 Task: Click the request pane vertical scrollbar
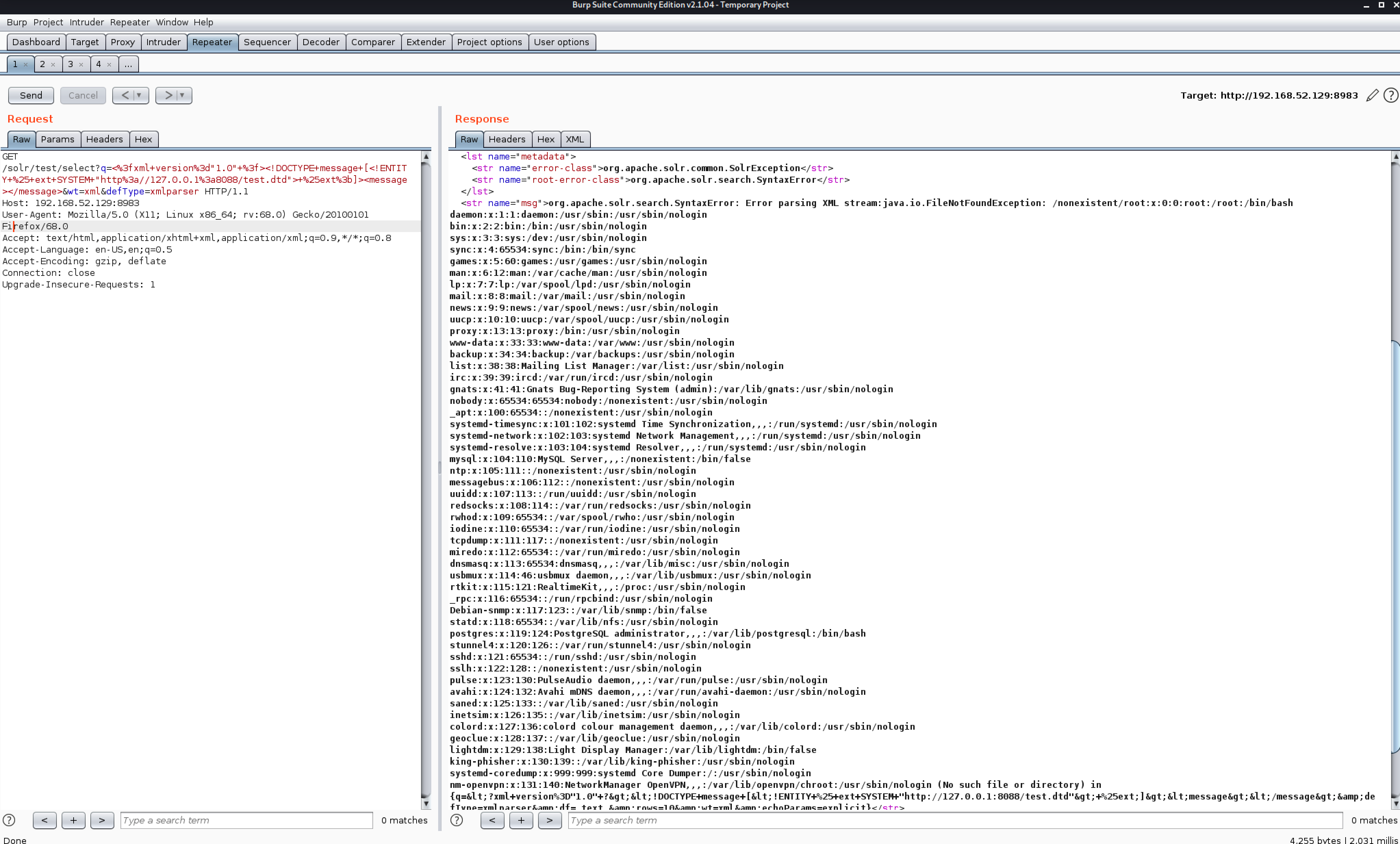pos(425,480)
